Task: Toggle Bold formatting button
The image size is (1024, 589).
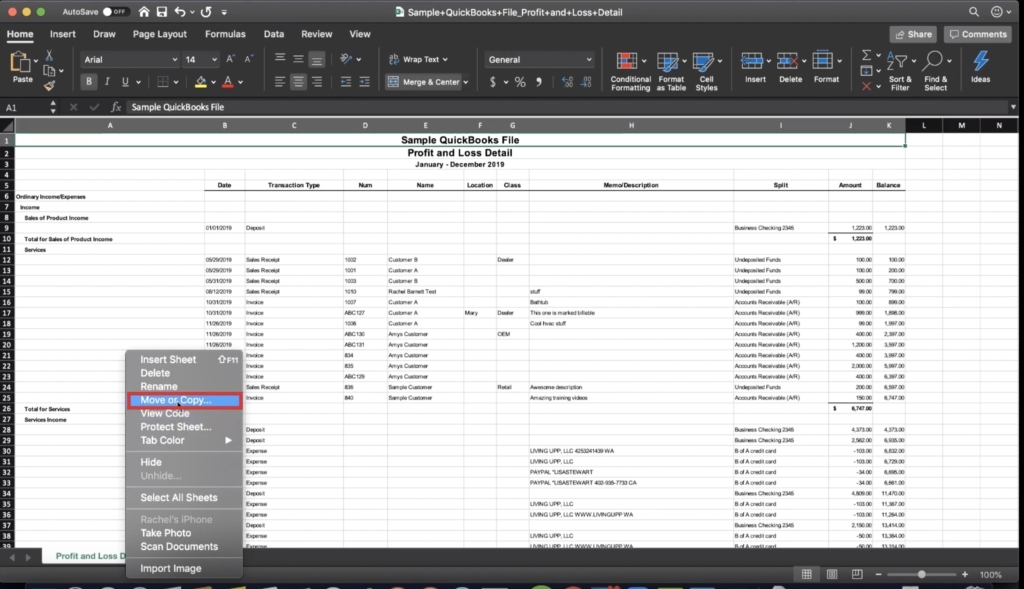Action: tap(89, 82)
